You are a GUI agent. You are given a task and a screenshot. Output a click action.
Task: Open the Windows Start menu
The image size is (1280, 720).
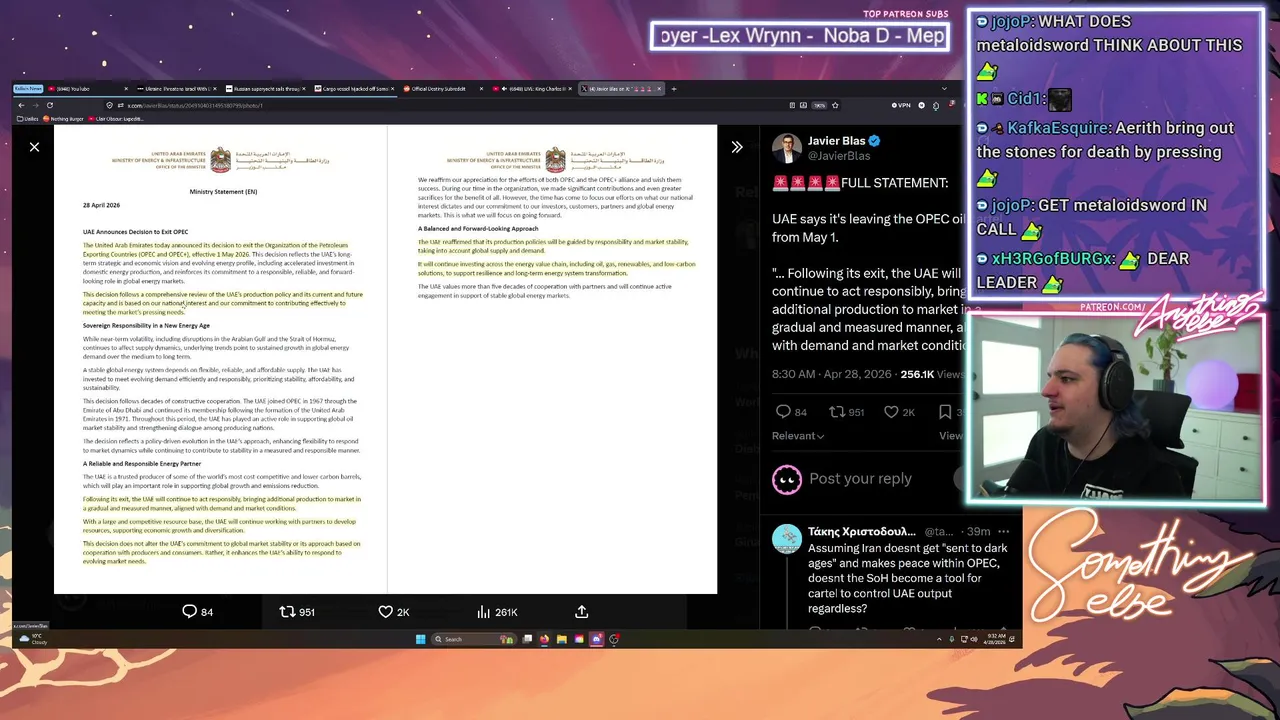coord(420,639)
